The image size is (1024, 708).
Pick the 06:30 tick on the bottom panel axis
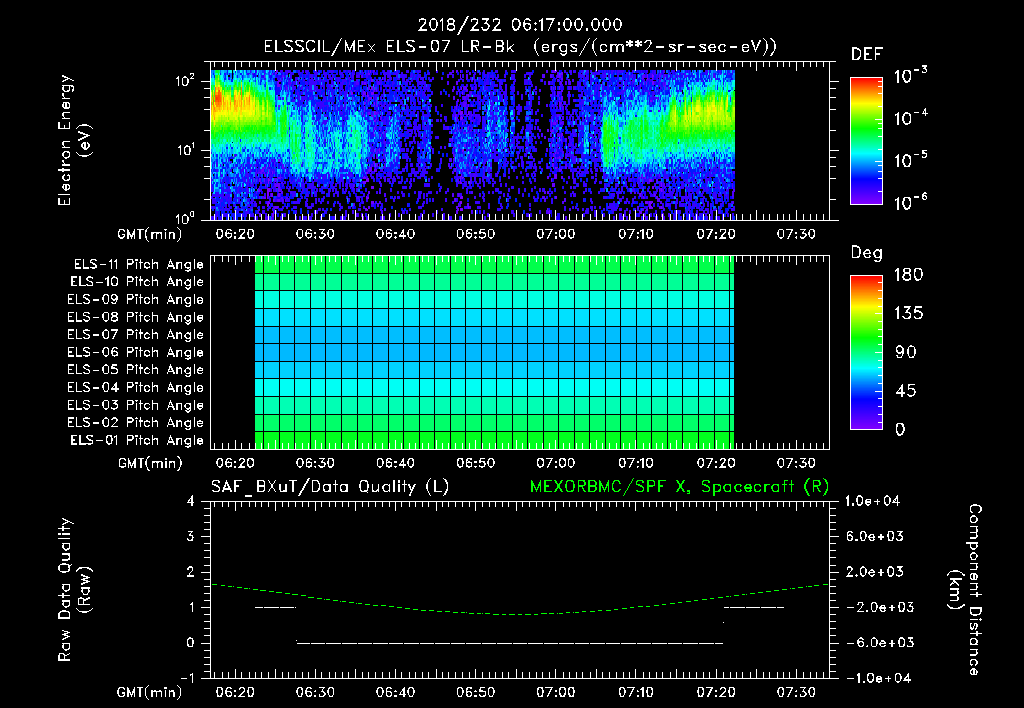[315, 693]
